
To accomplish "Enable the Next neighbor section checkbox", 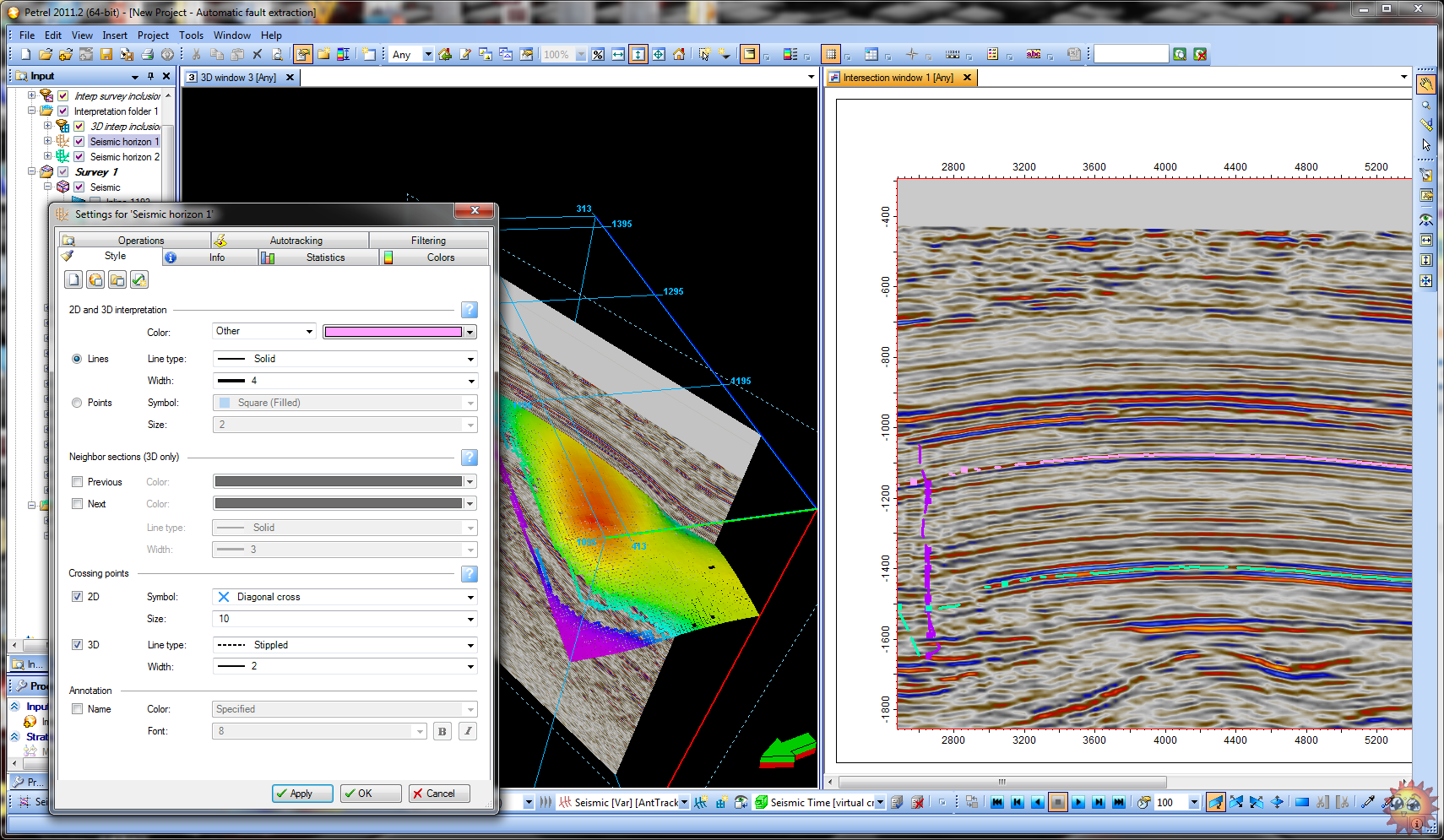I will point(77,504).
